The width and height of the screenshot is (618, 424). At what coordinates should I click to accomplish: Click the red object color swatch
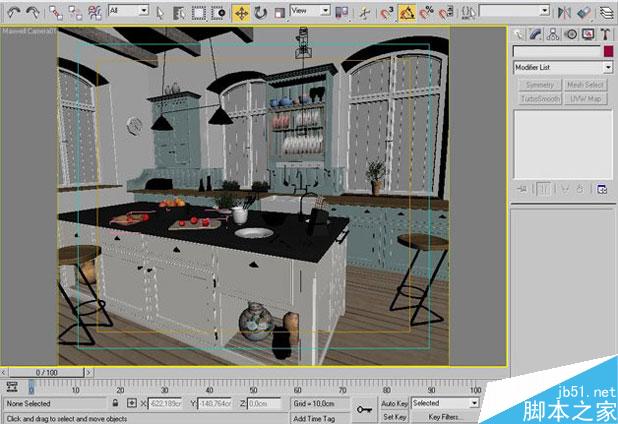tap(608, 51)
